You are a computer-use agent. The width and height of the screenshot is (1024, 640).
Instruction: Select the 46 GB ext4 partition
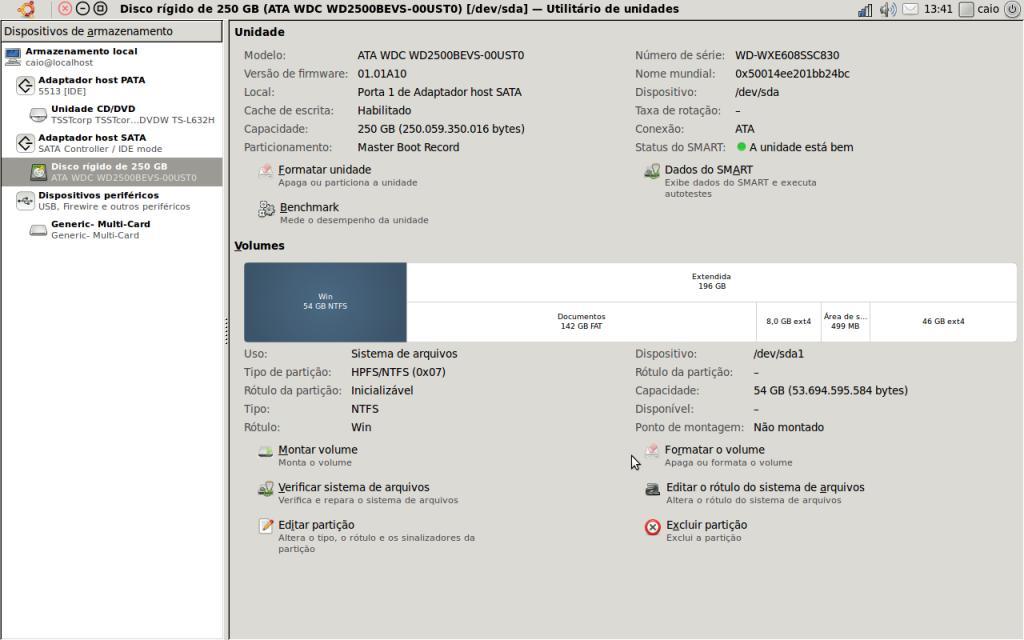coord(943,321)
